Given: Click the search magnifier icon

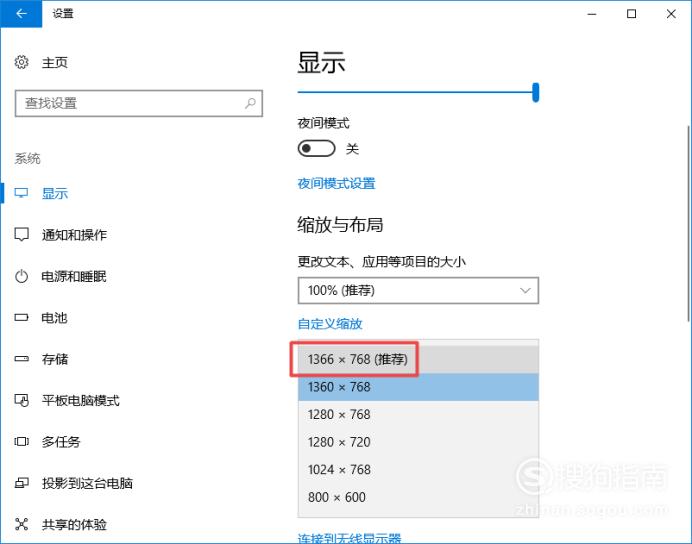Looking at the screenshot, I should tap(250, 103).
